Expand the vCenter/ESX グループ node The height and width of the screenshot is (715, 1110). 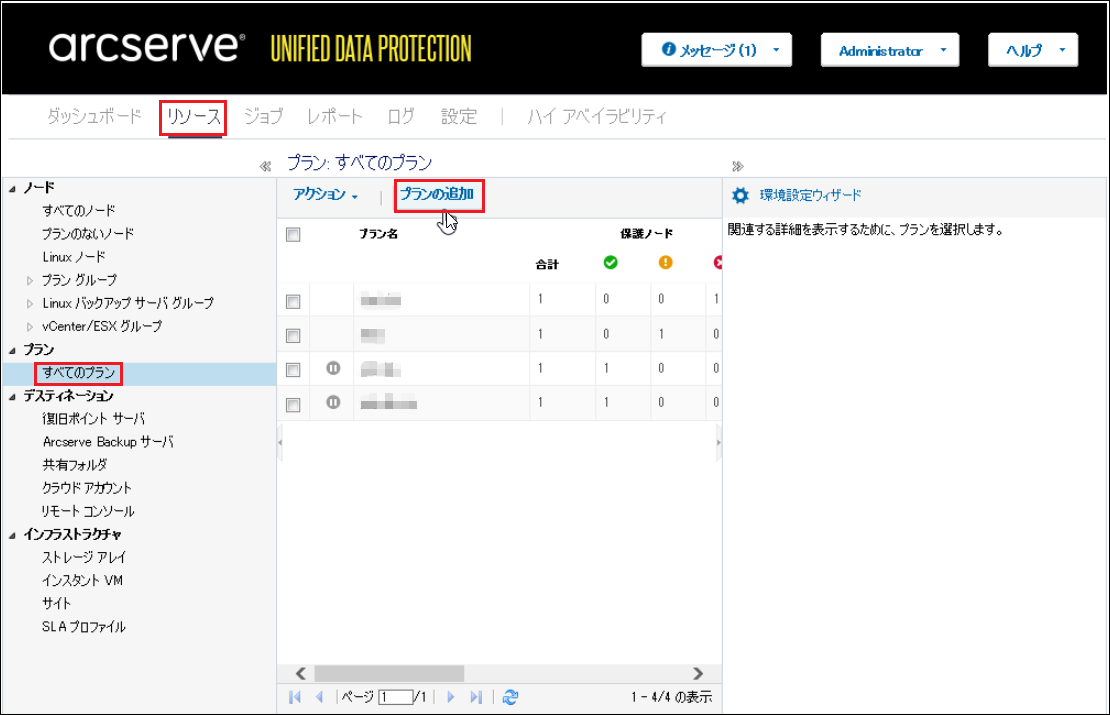coord(30,327)
